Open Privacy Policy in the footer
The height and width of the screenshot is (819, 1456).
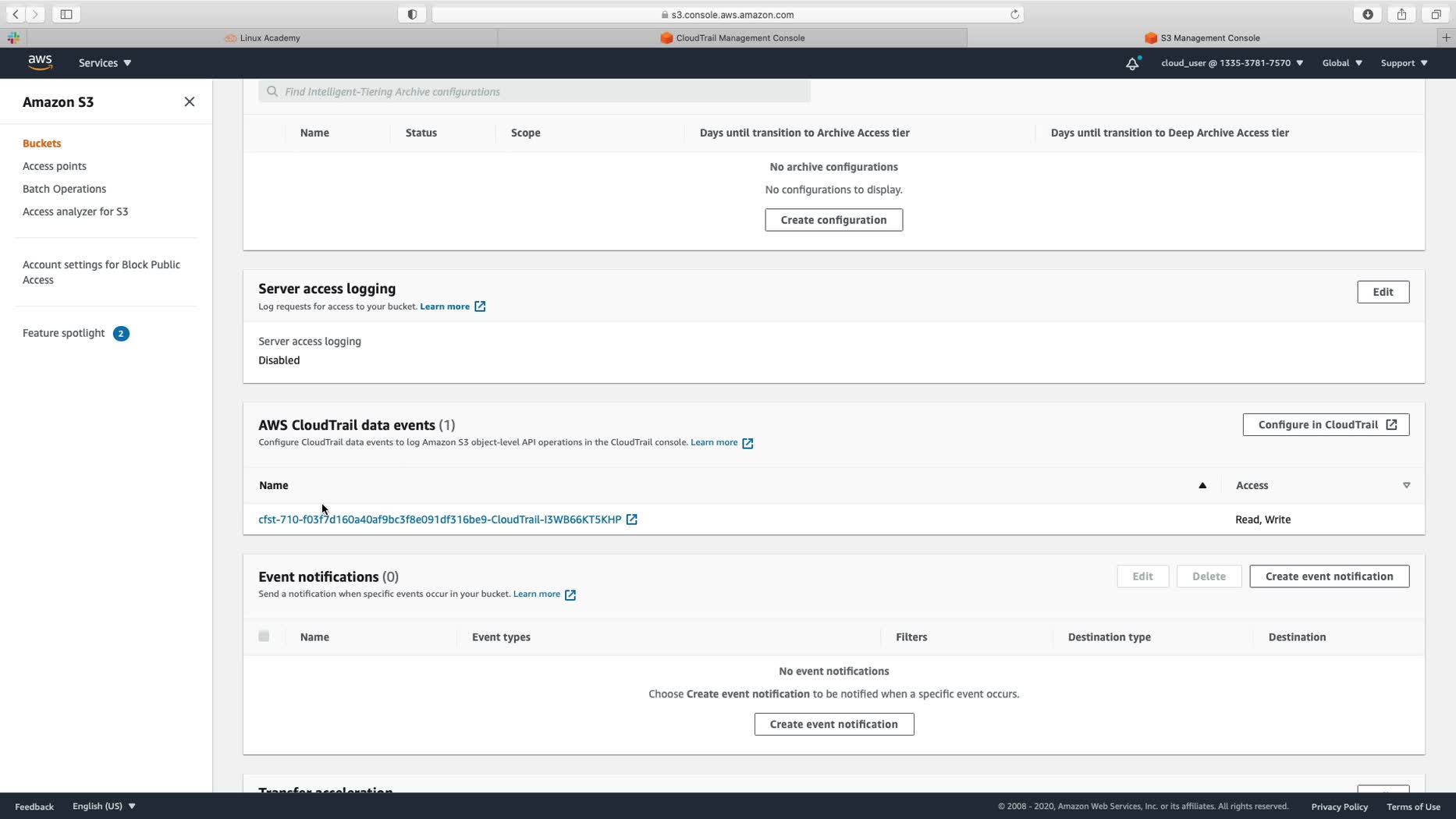(x=1339, y=807)
